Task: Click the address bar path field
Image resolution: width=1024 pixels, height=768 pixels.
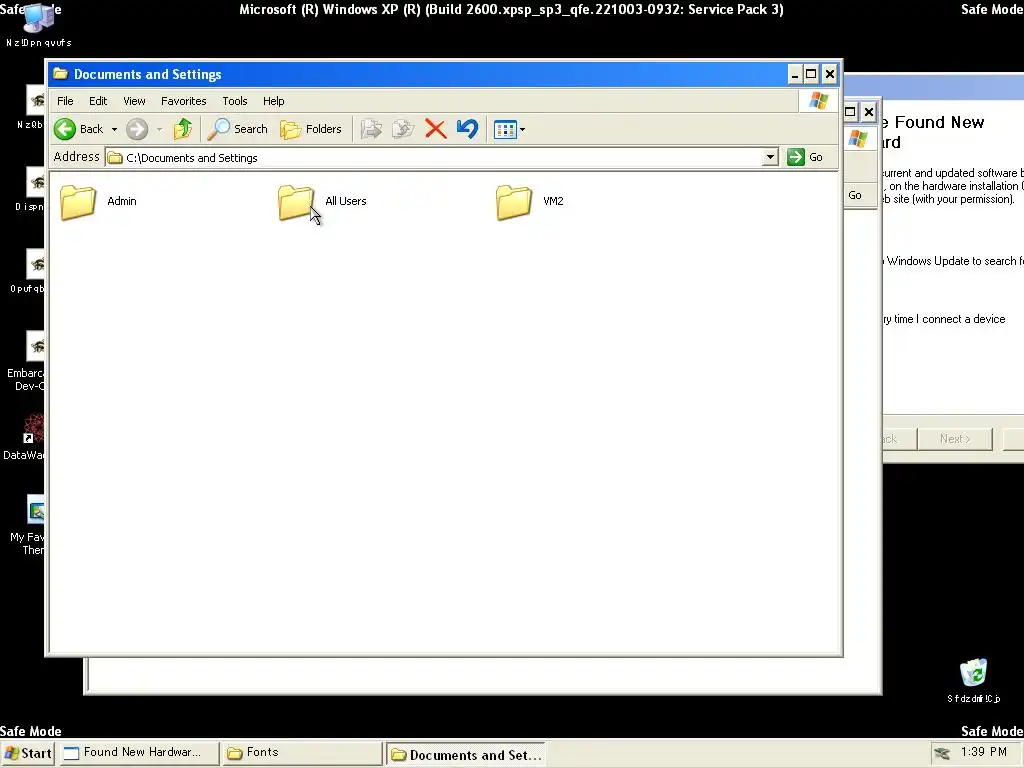Action: (x=434, y=157)
